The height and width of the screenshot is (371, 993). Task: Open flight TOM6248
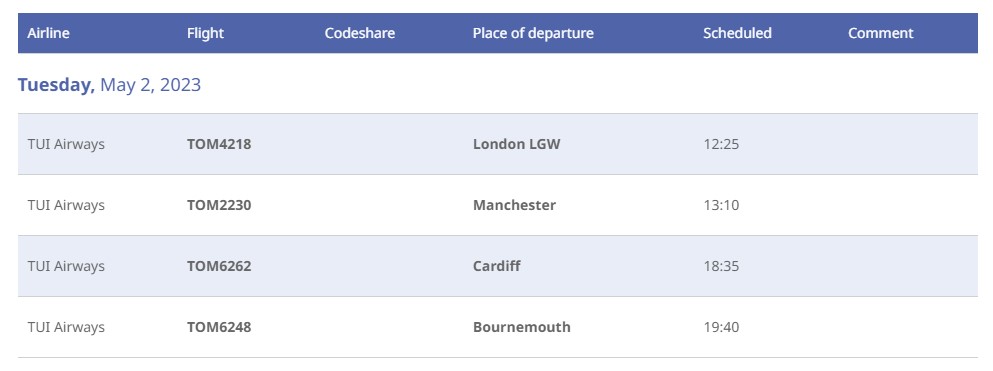click(219, 327)
